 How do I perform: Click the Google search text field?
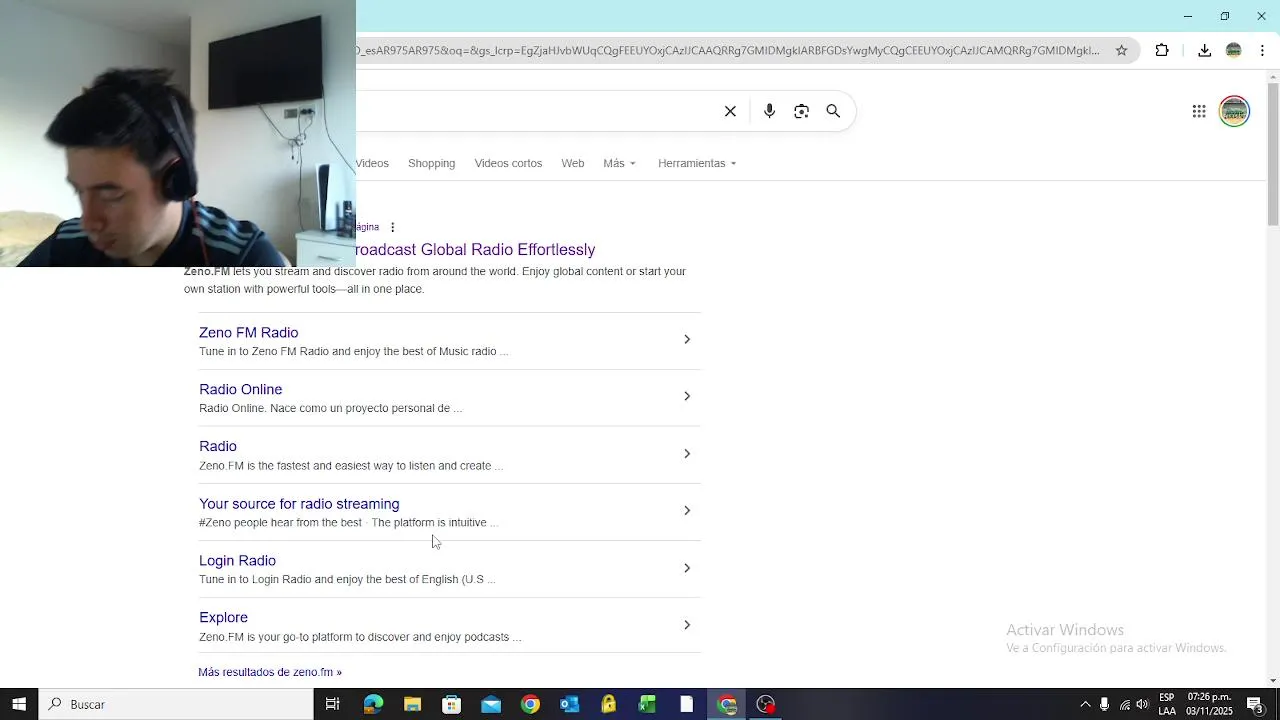pos(535,111)
